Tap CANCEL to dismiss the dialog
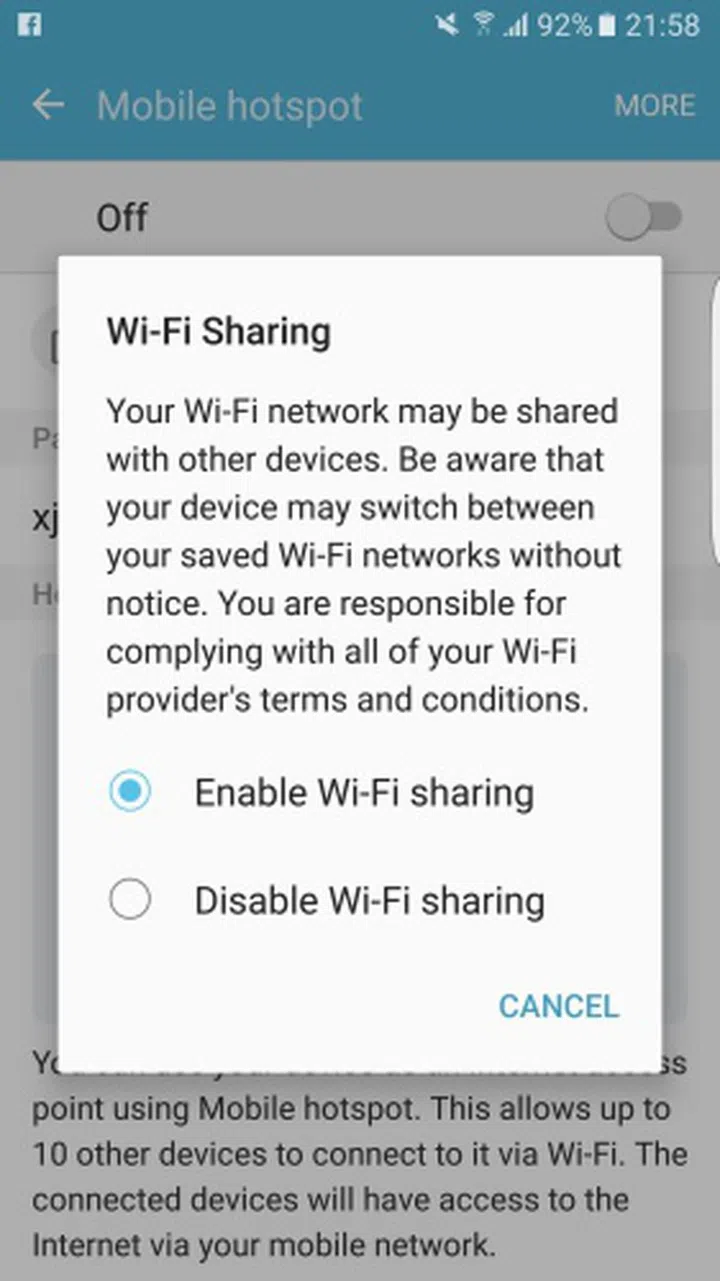The height and width of the screenshot is (1281, 720). [x=559, y=1006]
